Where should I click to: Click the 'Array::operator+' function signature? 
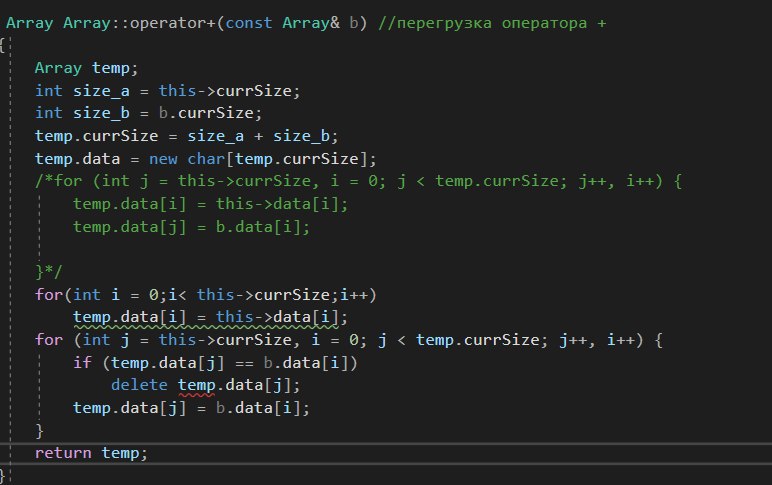187,23
